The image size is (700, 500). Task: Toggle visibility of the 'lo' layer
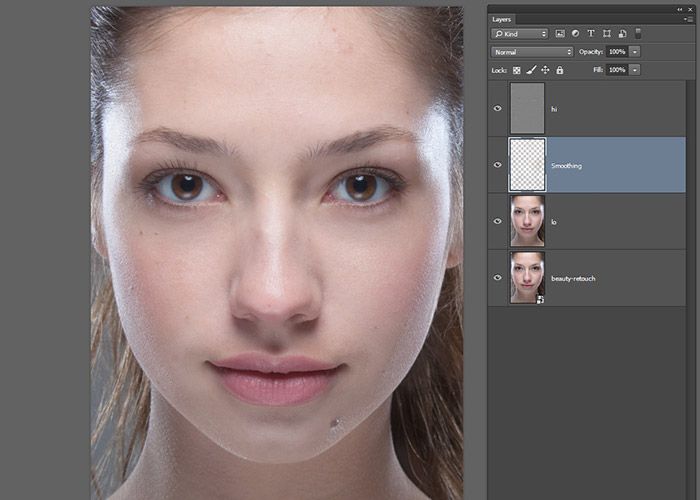click(498, 221)
